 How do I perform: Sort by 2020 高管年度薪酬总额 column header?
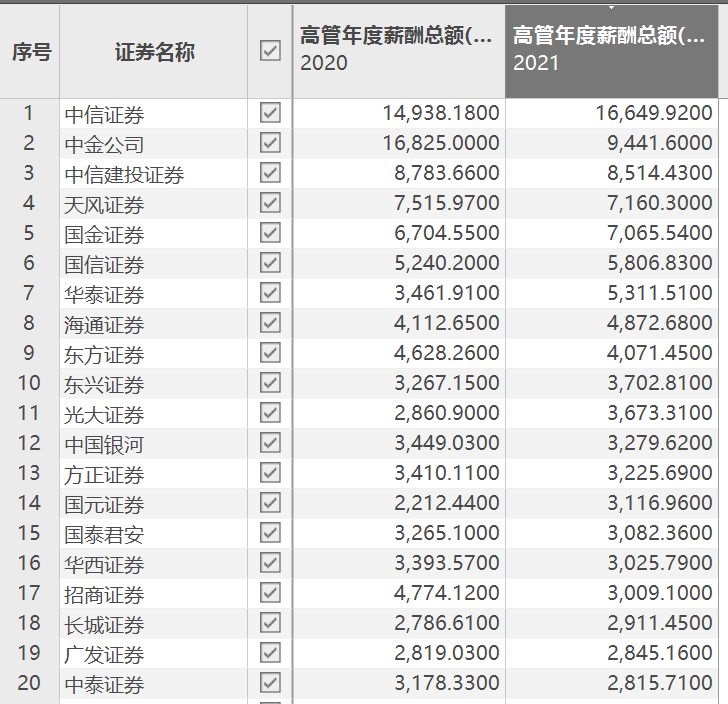pyautogui.click(x=399, y=51)
